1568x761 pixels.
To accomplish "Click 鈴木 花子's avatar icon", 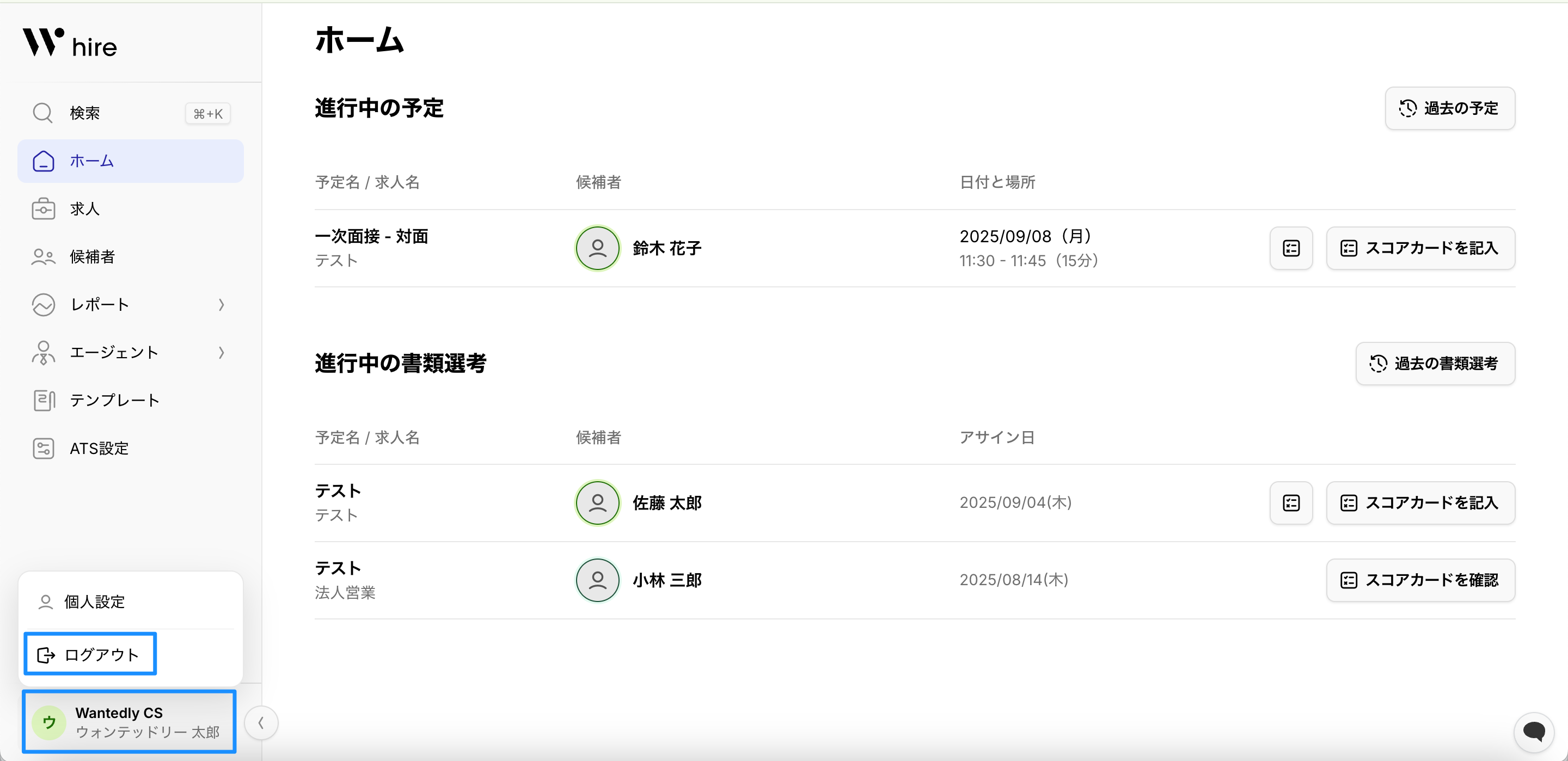I will point(597,248).
